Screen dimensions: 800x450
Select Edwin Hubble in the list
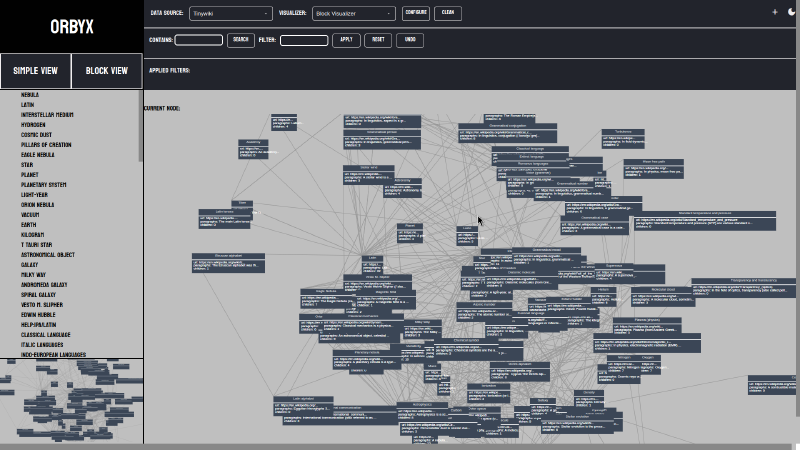tap(38, 315)
